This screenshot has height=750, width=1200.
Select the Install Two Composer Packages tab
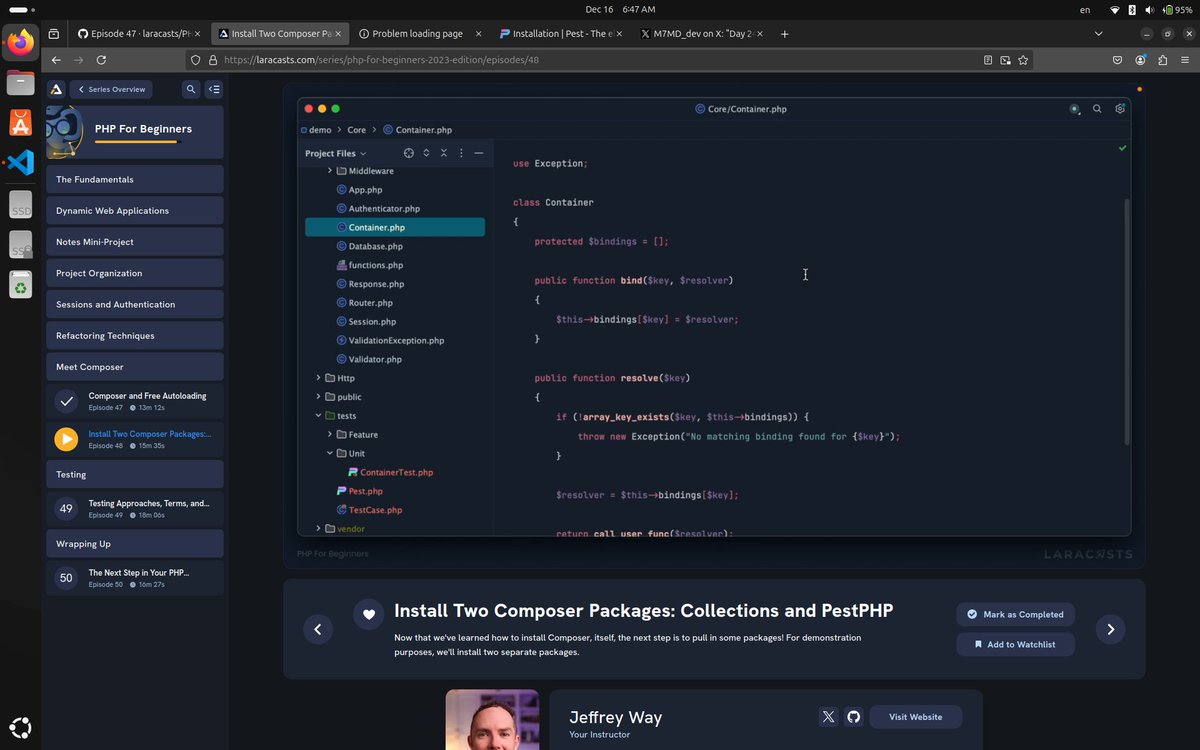click(280, 34)
